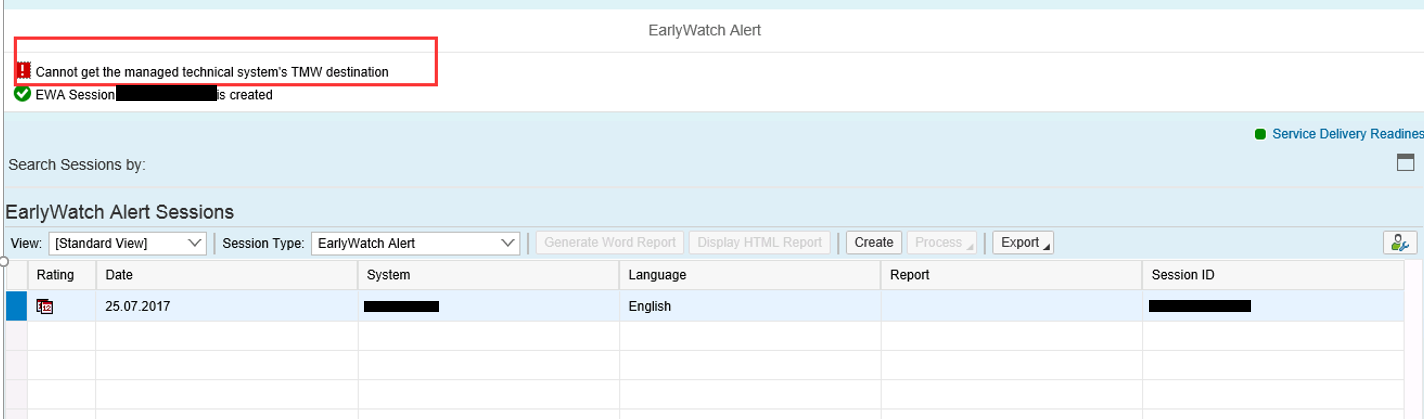Click the collapse search panel icon

point(1405,164)
